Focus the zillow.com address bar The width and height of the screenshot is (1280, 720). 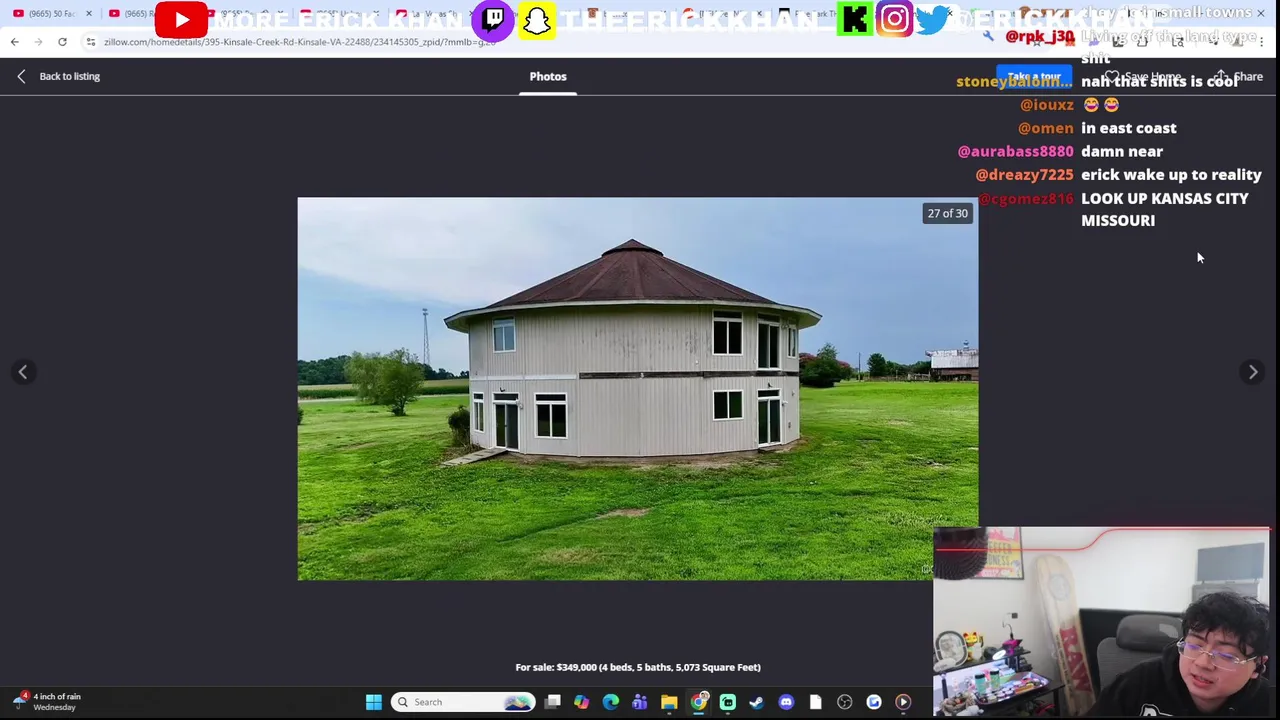pyautogui.click(x=300, y=42)
